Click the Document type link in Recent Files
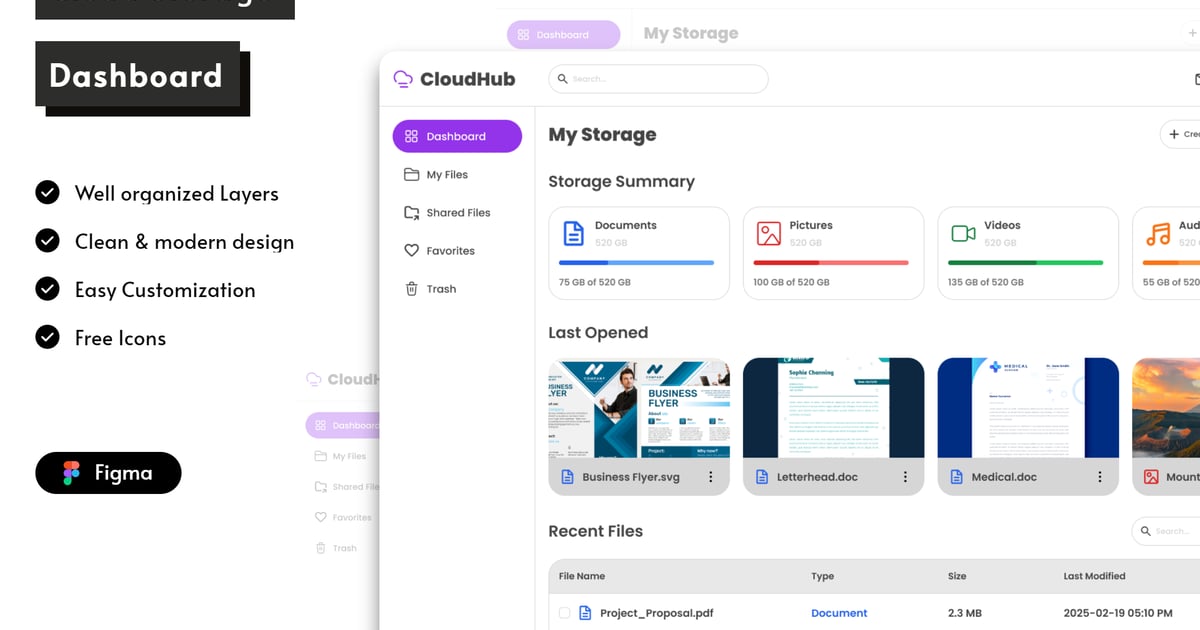The image size is (1200, 630). (x=839, y=613)
